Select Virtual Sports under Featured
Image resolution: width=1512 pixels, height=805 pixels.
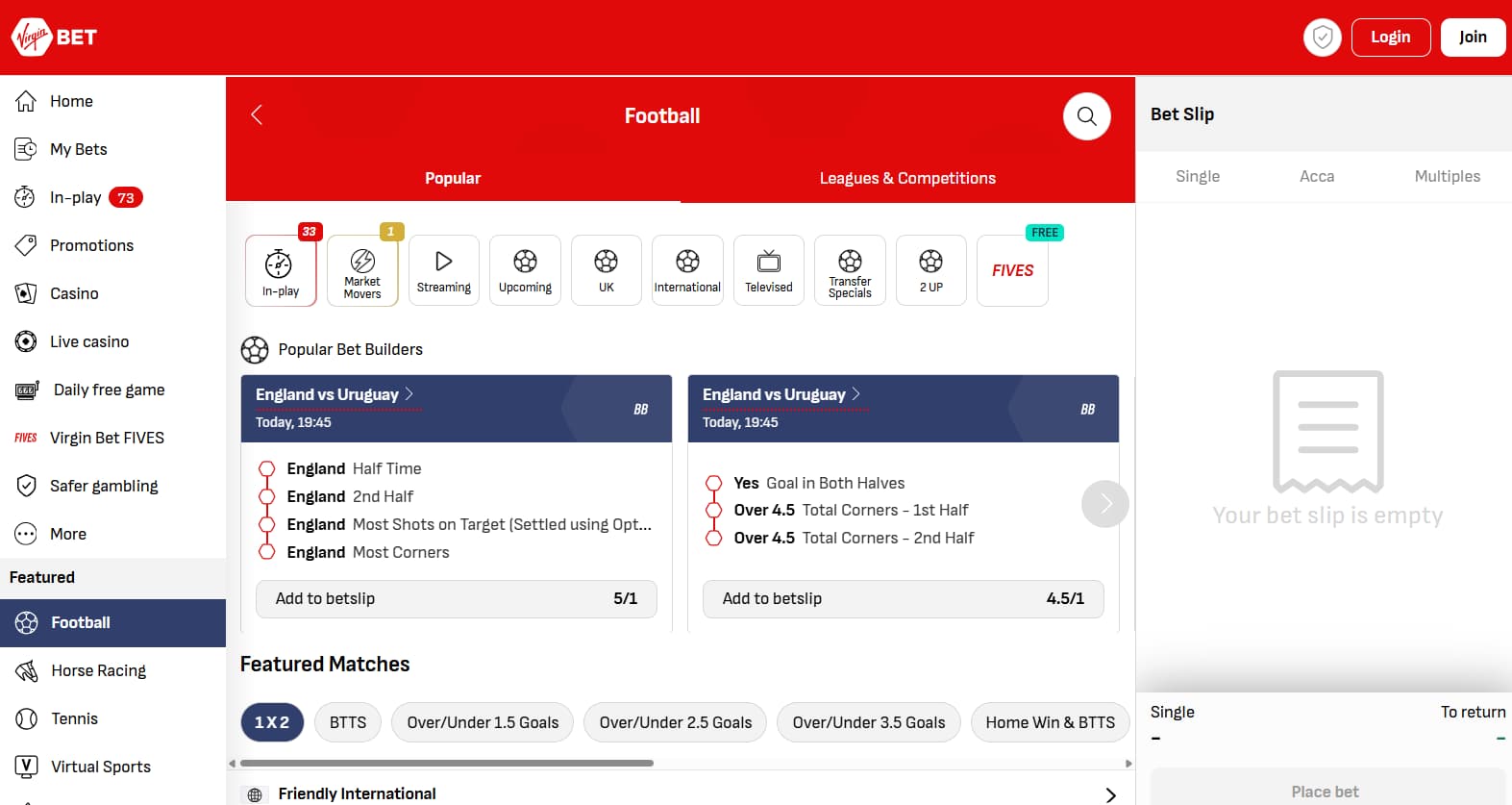click(x=112, y=767)
